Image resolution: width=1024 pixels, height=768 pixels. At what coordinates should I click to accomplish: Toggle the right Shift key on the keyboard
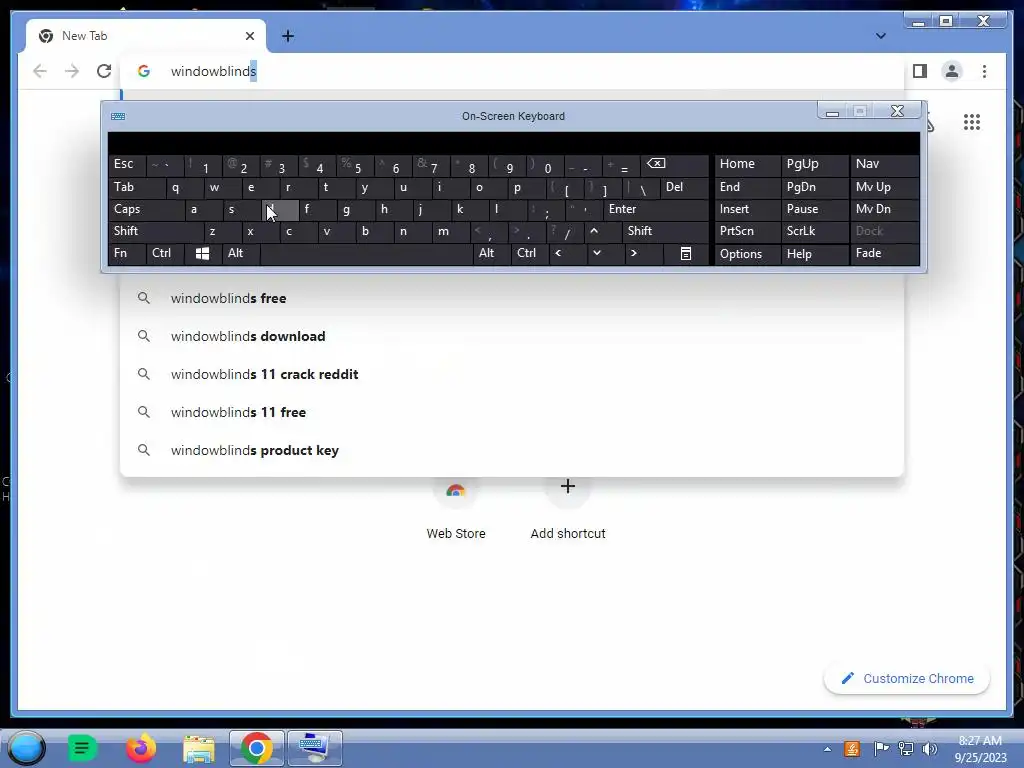coord(665,231)
